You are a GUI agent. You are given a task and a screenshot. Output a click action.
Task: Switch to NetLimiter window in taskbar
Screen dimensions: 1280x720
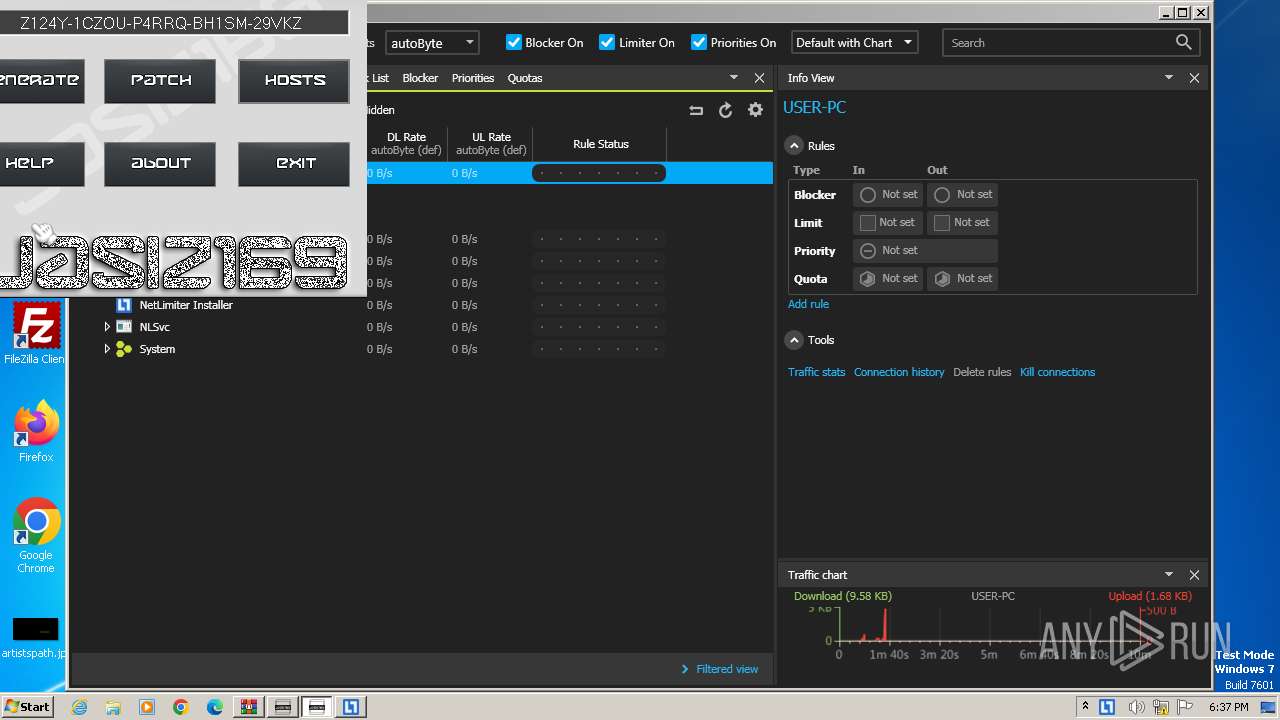[351, 707]
